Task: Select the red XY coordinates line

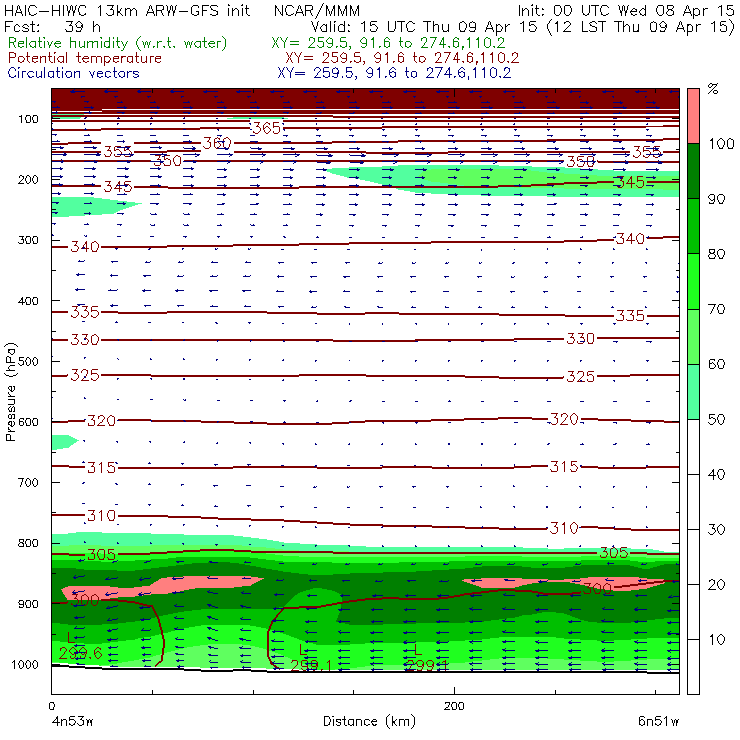Action: [x=402, y=58]
